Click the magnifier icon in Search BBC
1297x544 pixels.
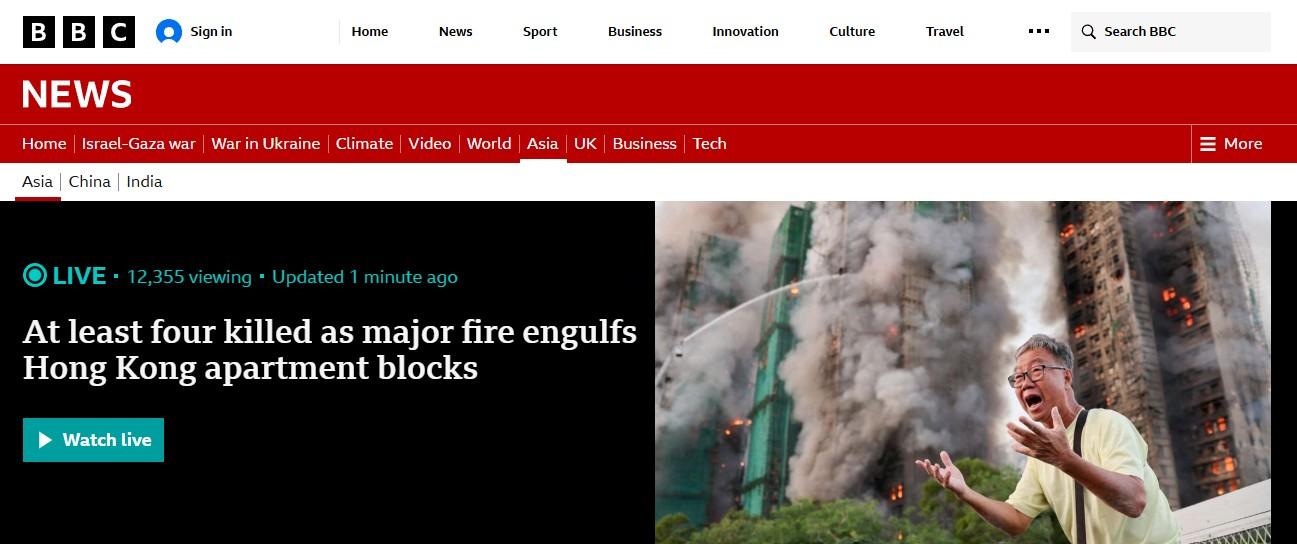tap(1088, 32)
